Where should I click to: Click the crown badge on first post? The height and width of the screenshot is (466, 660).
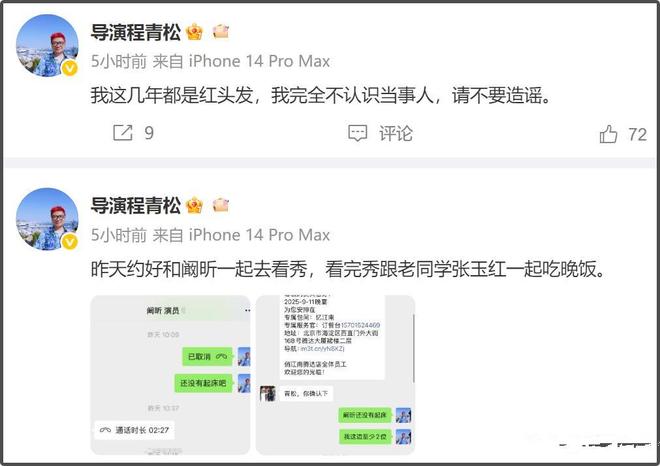click(x=194, y=32)
